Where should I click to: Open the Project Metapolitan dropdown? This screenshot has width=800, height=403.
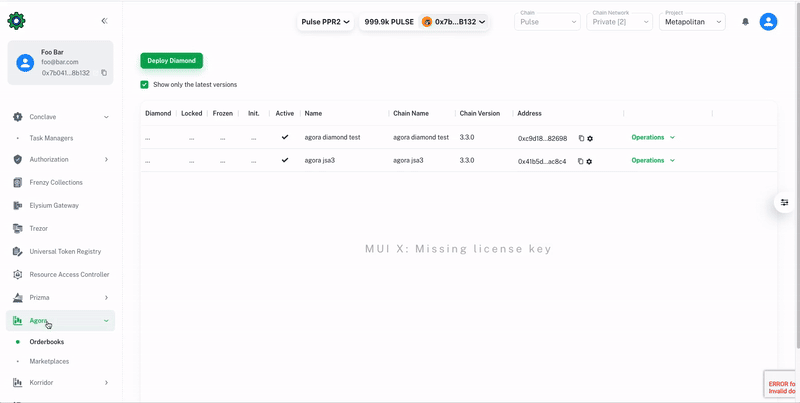[x=692, y=22]
